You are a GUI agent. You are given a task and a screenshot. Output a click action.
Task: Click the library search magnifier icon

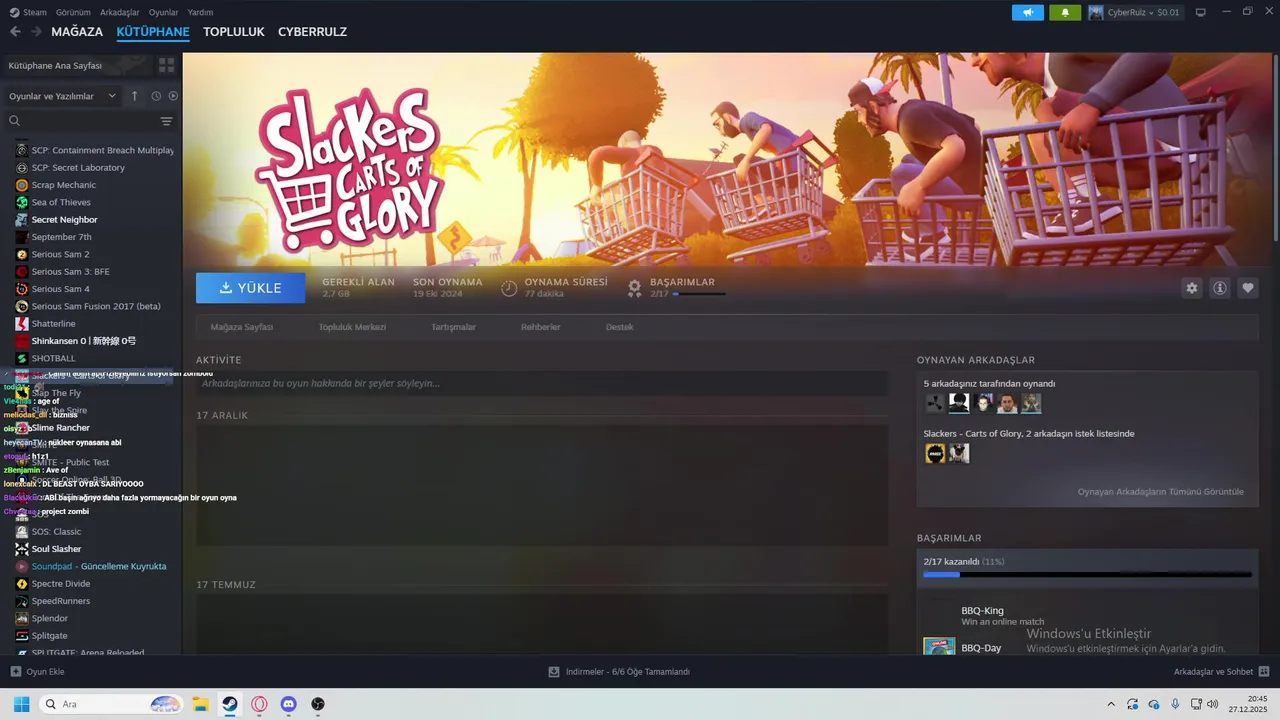pos(15,121)
